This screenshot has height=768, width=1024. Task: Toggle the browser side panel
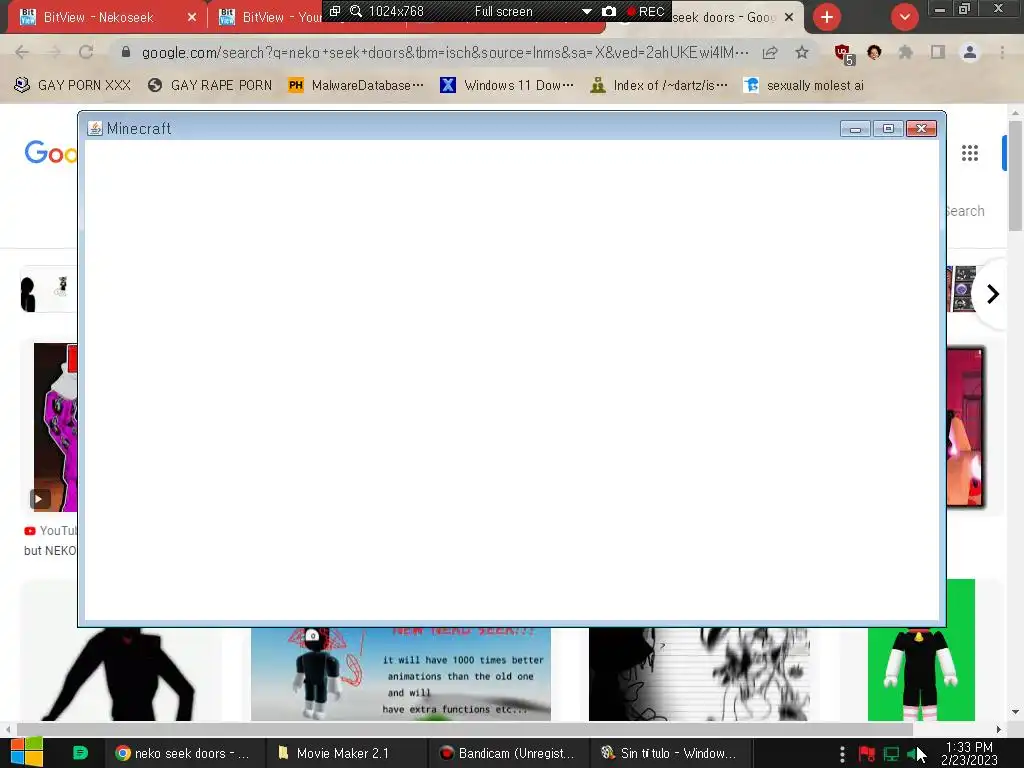(x=938, y=52)
